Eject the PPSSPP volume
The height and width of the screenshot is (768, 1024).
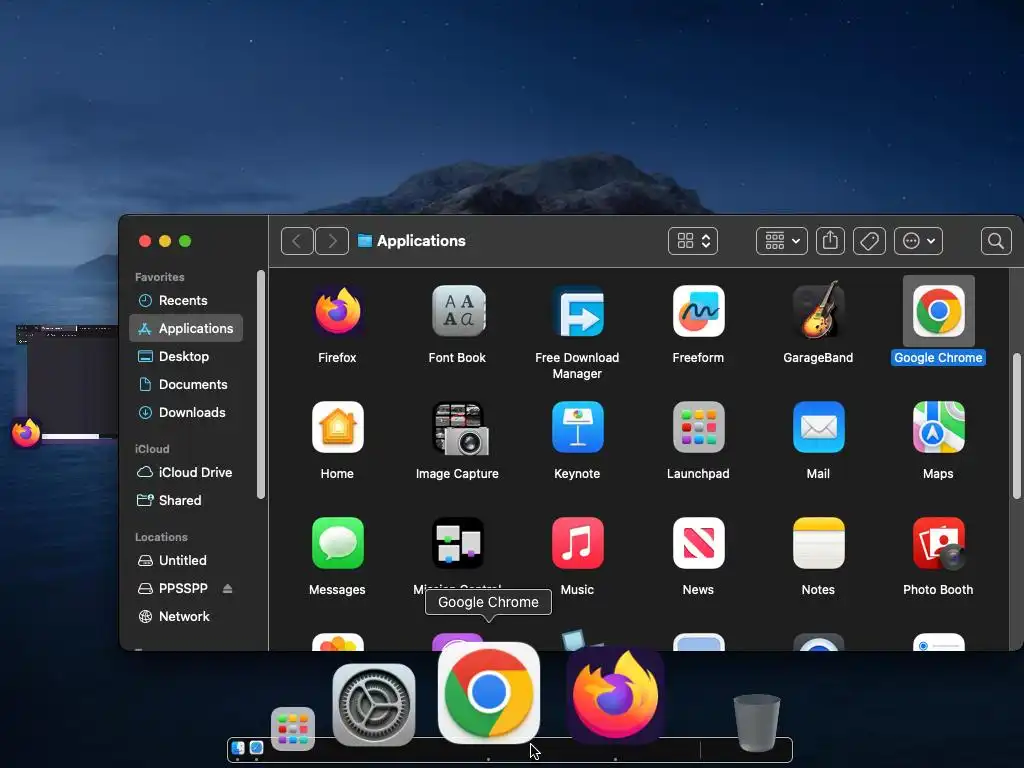(x=227, y=588)
